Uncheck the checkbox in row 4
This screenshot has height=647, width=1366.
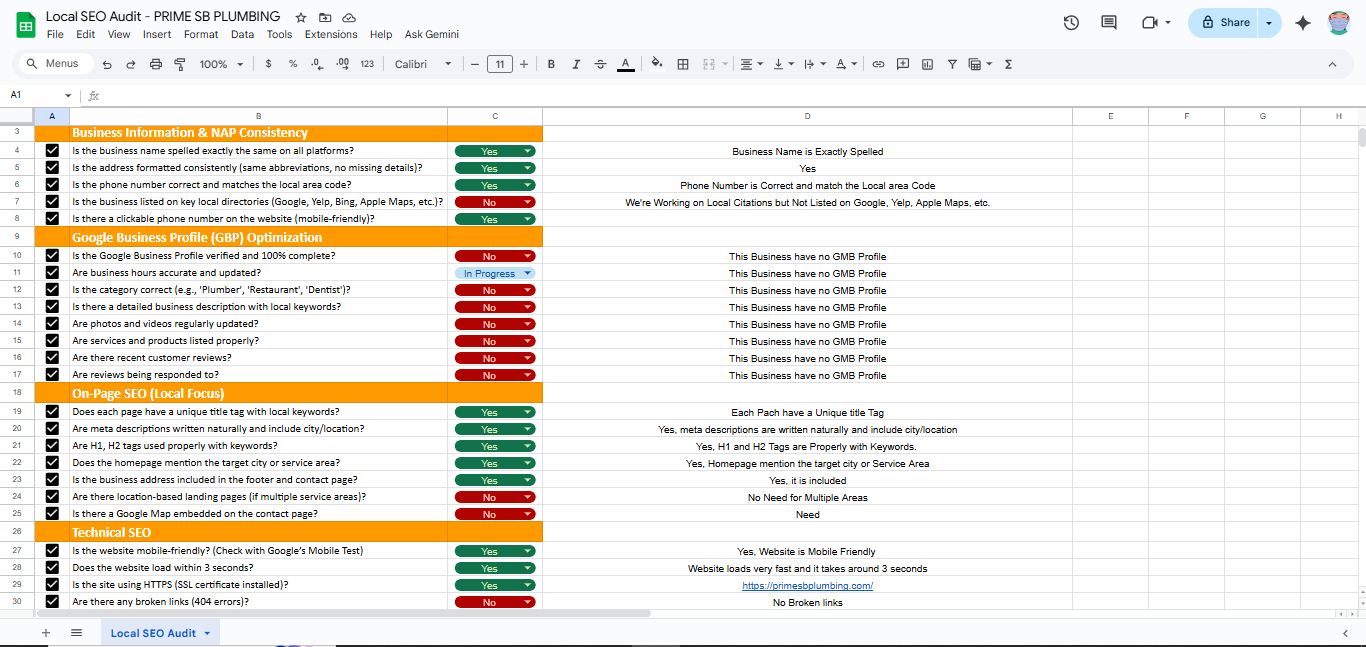click(x=52, y=151)
